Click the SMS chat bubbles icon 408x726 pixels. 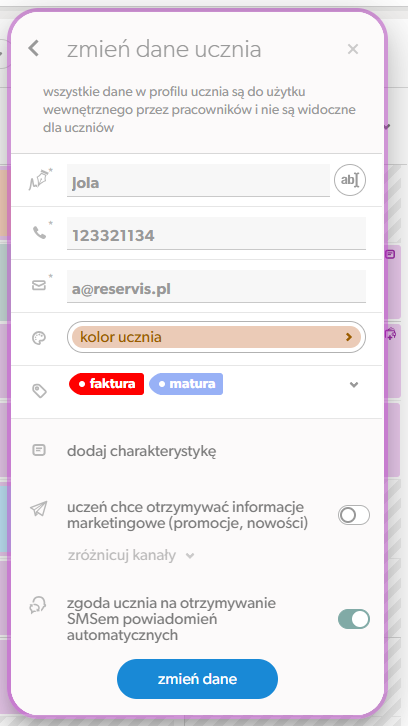click(x=37, y=605)
